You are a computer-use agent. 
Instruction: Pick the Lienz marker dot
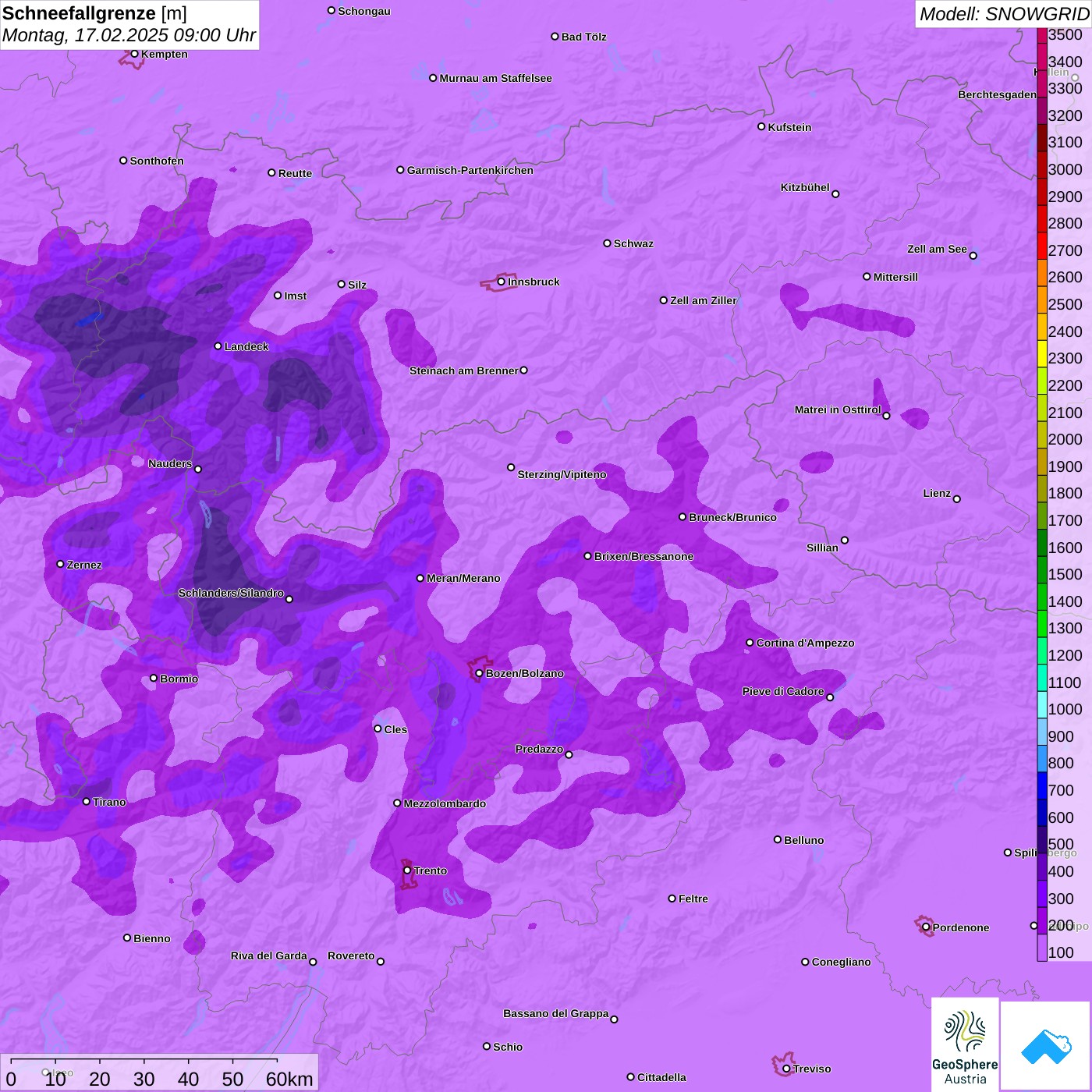(957, 499)
